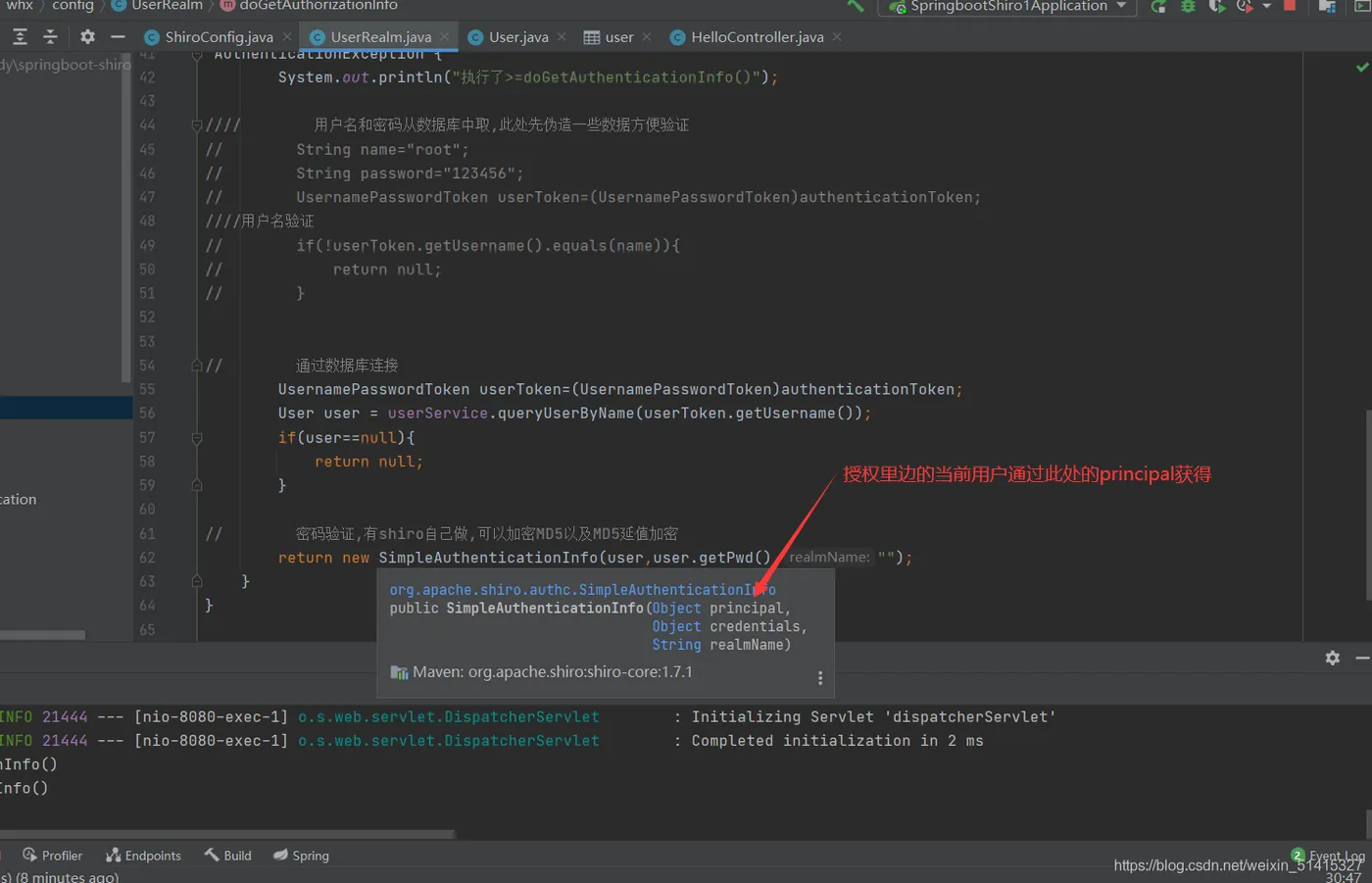The image size is (1372, 883).
Task: Close the User.java tab
Action: point(562,37)
